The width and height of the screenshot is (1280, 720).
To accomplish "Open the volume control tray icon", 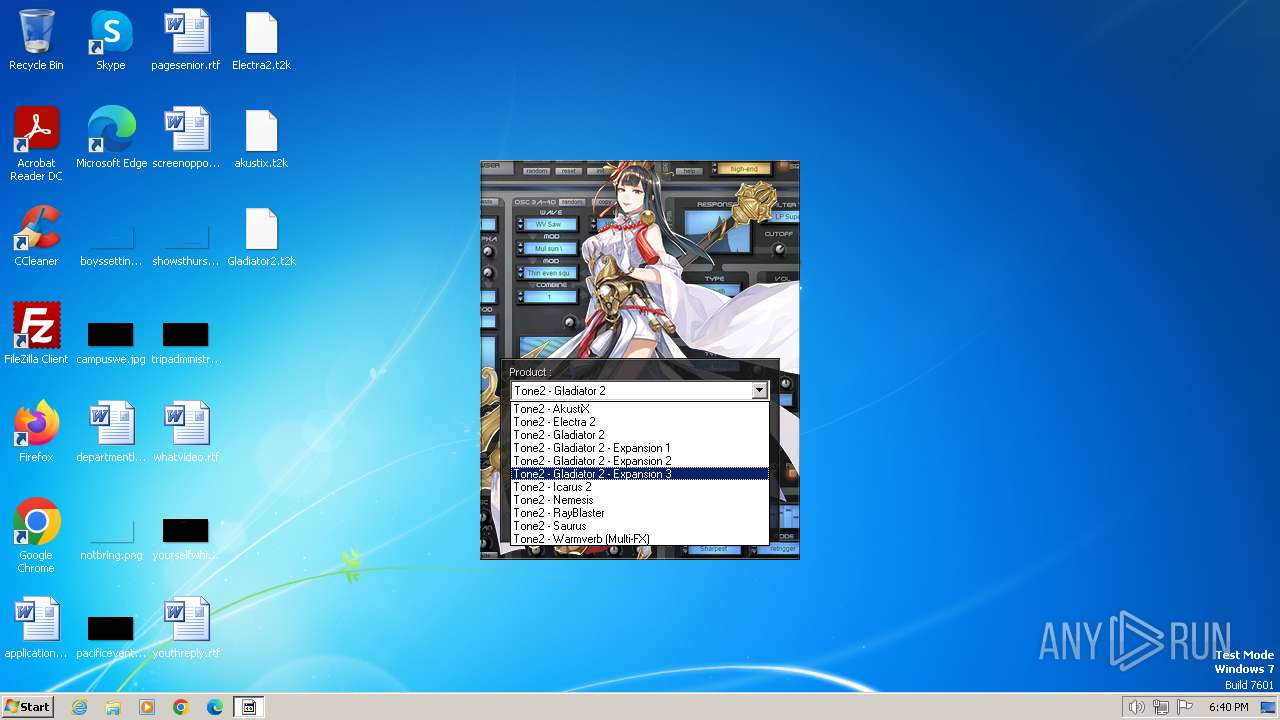I will click(1136, 707).
